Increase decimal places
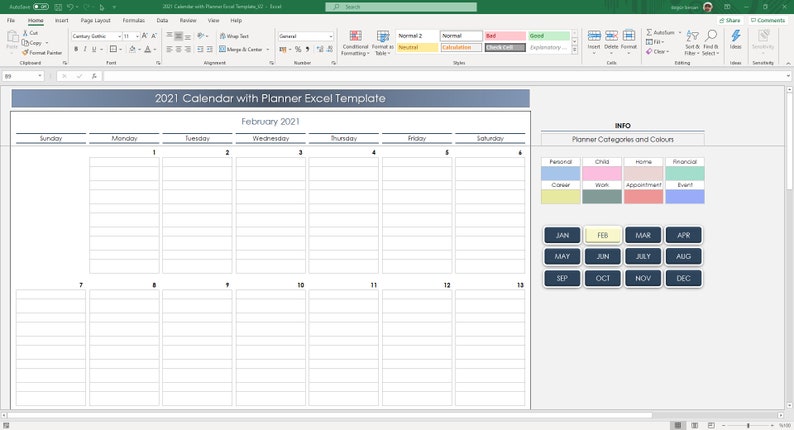This screenshot has height=430, width=794. click(320, 49)
